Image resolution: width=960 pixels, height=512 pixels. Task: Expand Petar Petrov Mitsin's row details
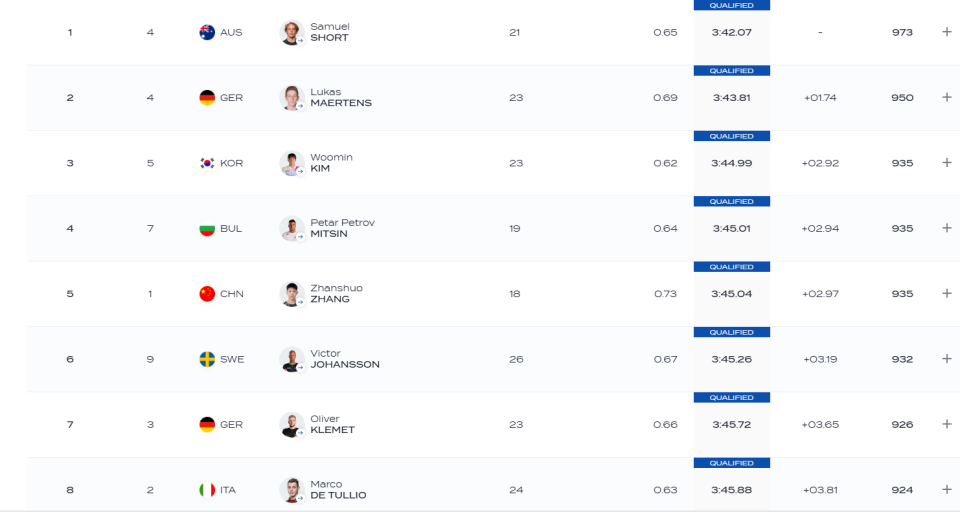(x=947, y=228)
